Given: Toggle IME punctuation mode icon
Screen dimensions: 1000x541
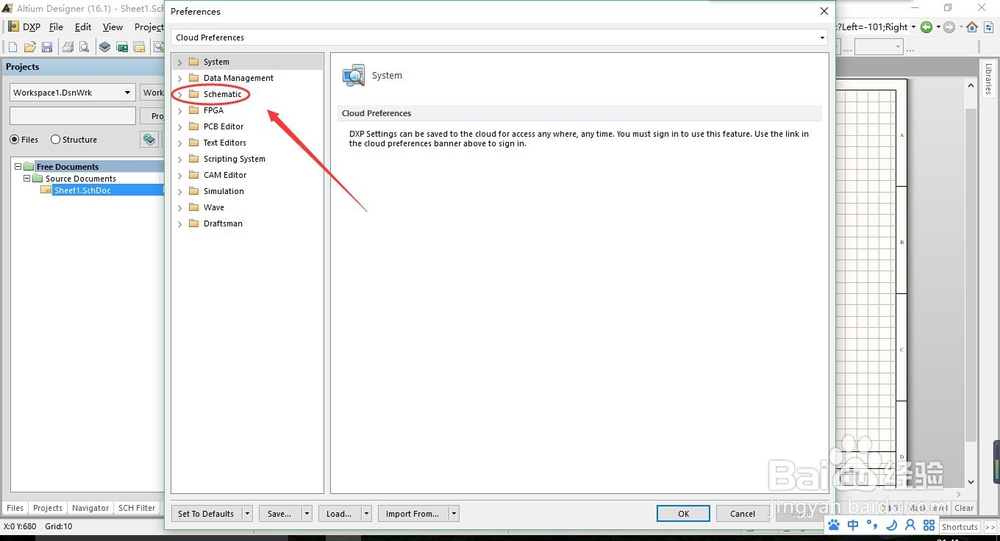Looking at the screenshot, I should pos(872,525).
